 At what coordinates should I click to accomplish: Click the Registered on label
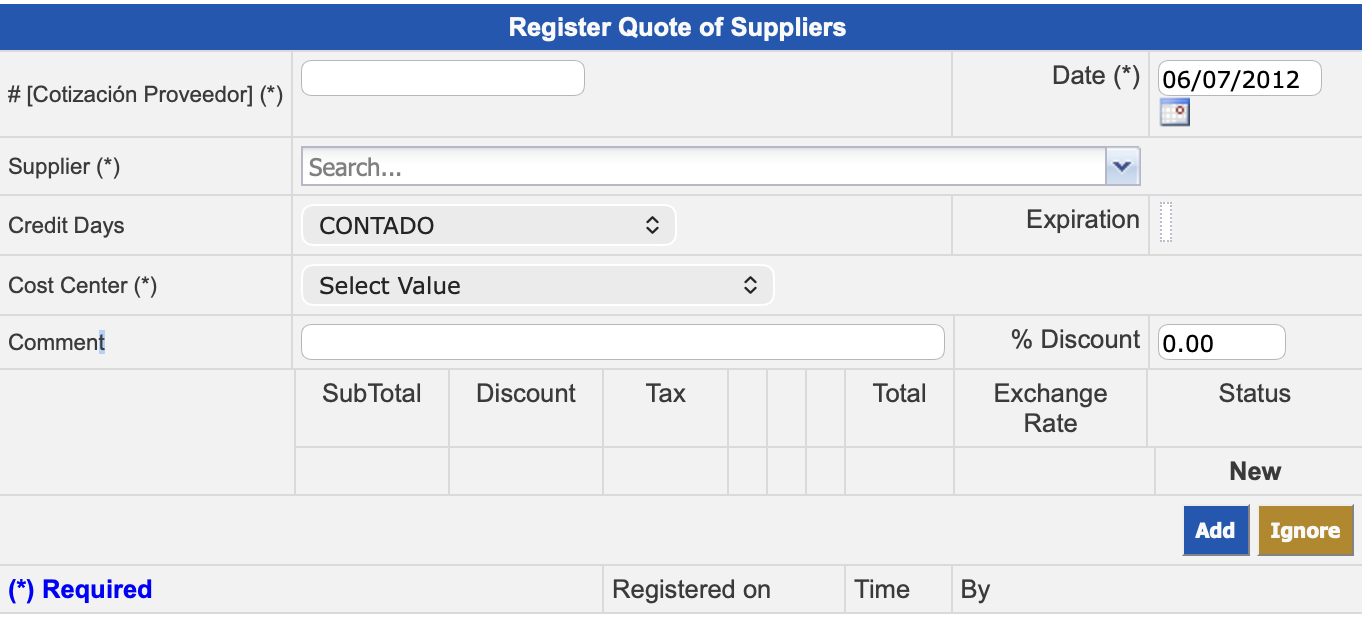(x=691, y=590)
